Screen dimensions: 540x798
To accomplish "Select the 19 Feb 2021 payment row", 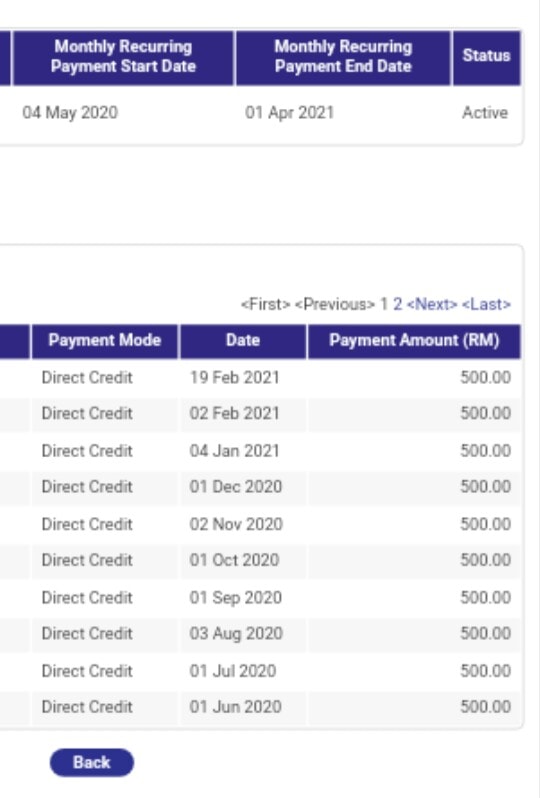I will (260, 377).
